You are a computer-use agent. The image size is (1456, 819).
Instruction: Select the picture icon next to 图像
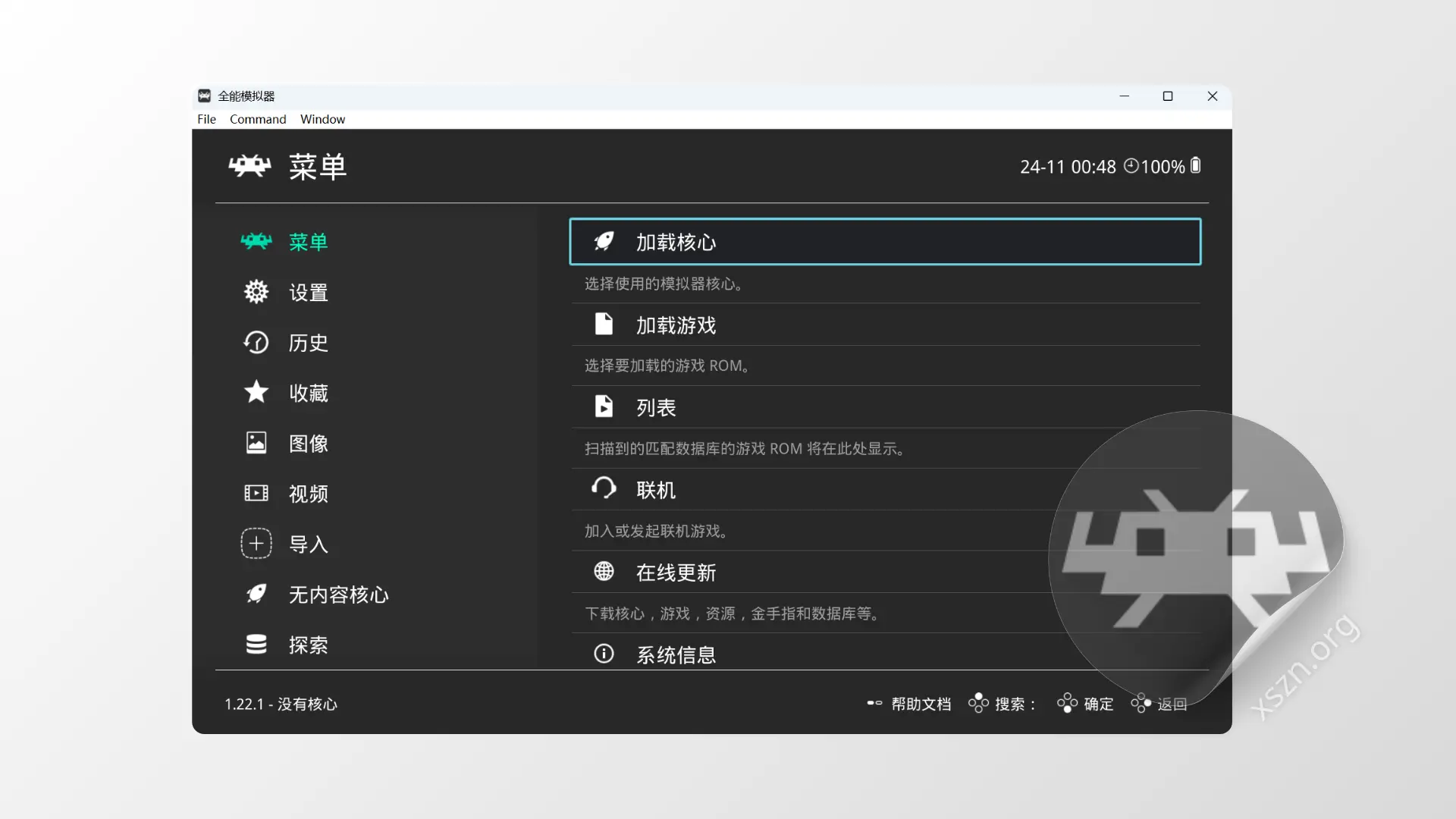(256, 443)
